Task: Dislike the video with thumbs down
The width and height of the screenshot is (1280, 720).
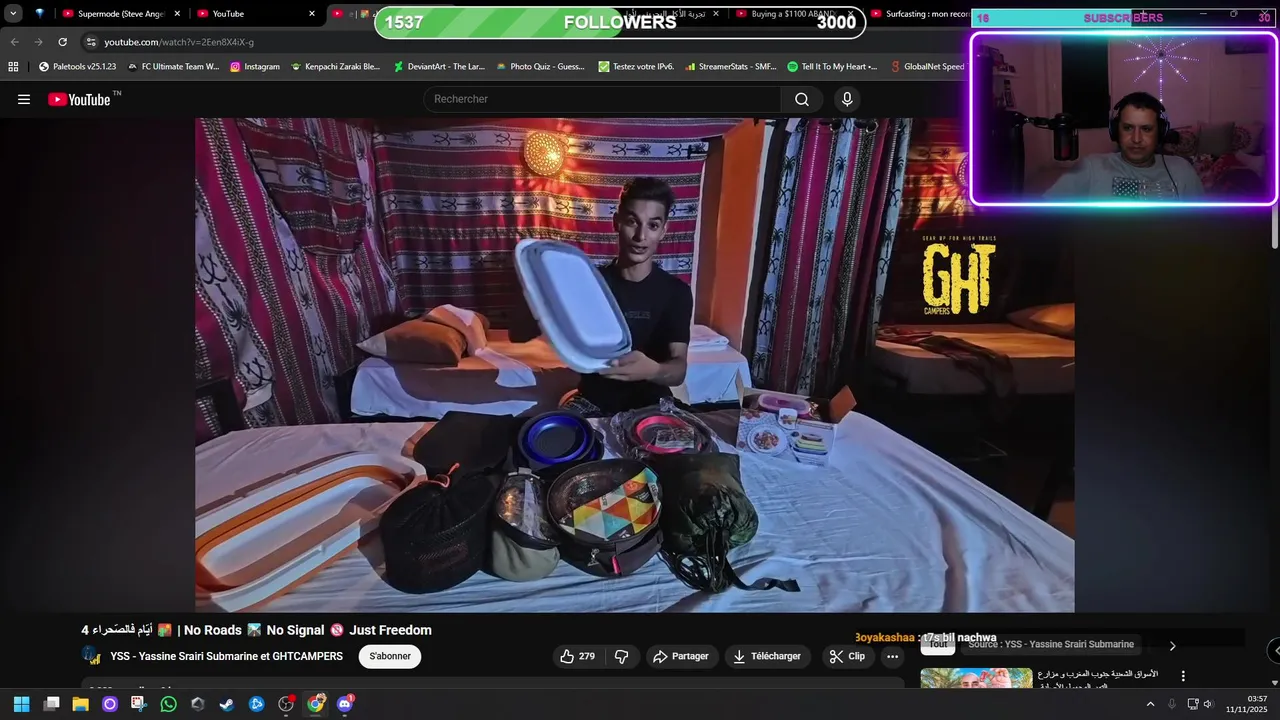Action: 621,656
